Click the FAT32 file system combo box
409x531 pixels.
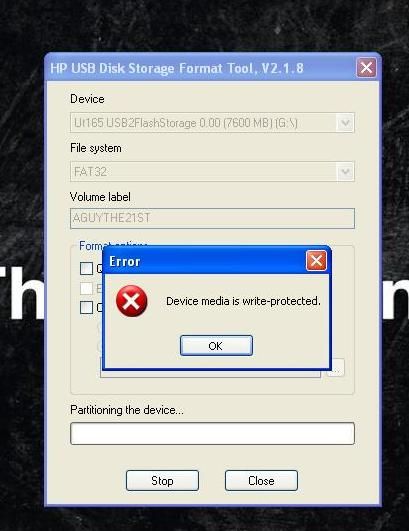tap(212, 172)
